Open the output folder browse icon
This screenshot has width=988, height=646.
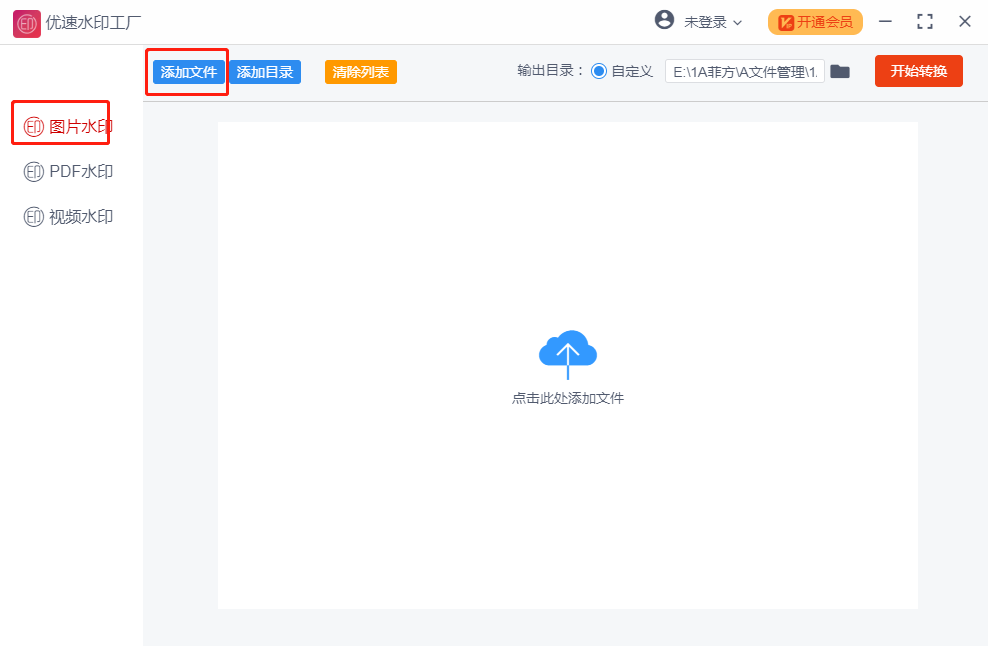(839, 71)
